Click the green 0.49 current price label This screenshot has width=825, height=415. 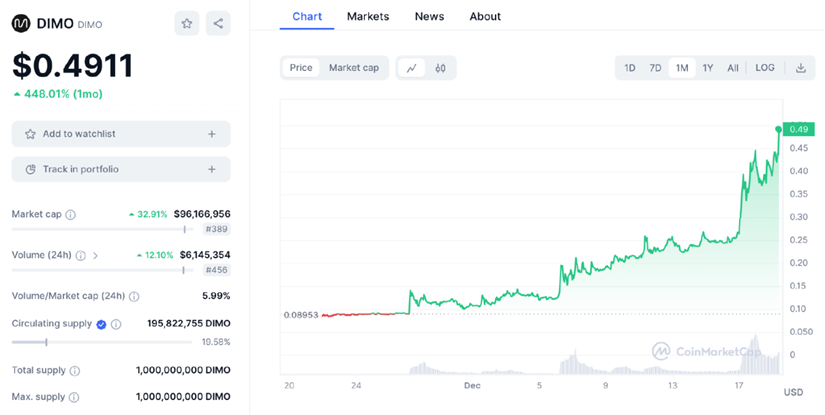click(798, 129)
